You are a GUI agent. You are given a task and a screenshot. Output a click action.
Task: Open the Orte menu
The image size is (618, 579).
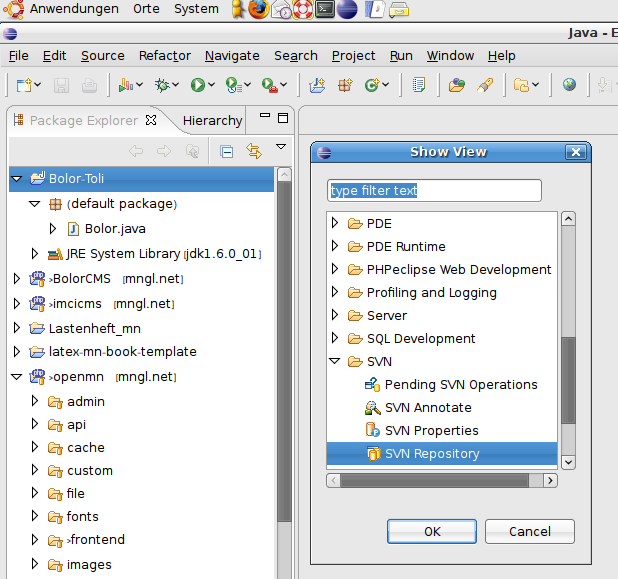click(146, 8)
